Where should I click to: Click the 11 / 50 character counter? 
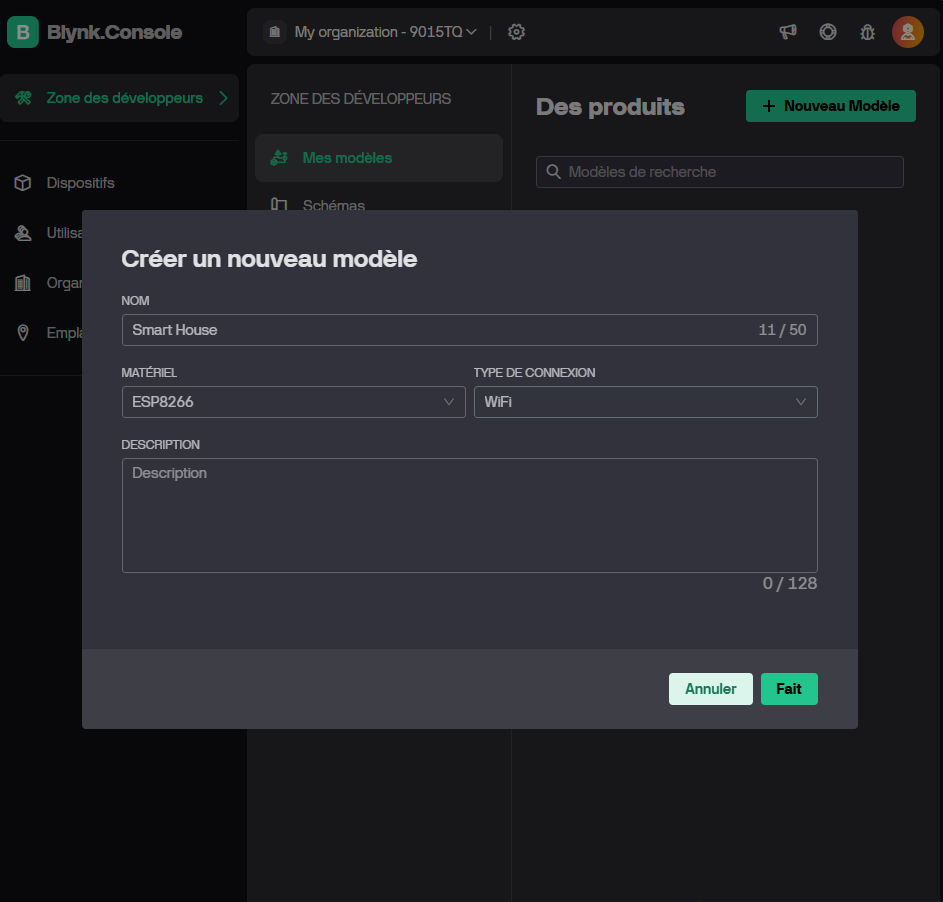782,330
